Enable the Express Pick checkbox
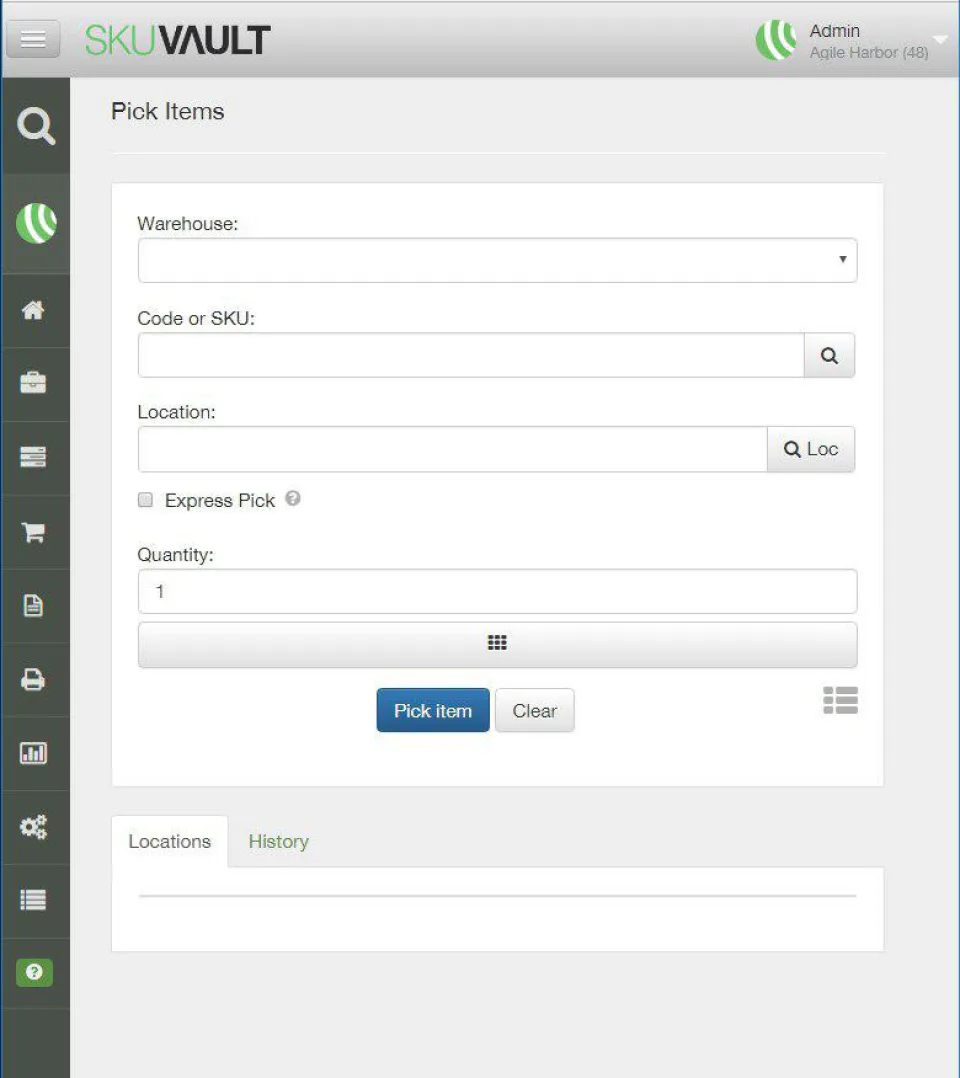Image resolution: width=960 pixels, height=1078 pixels. click(x=145, y=499)
